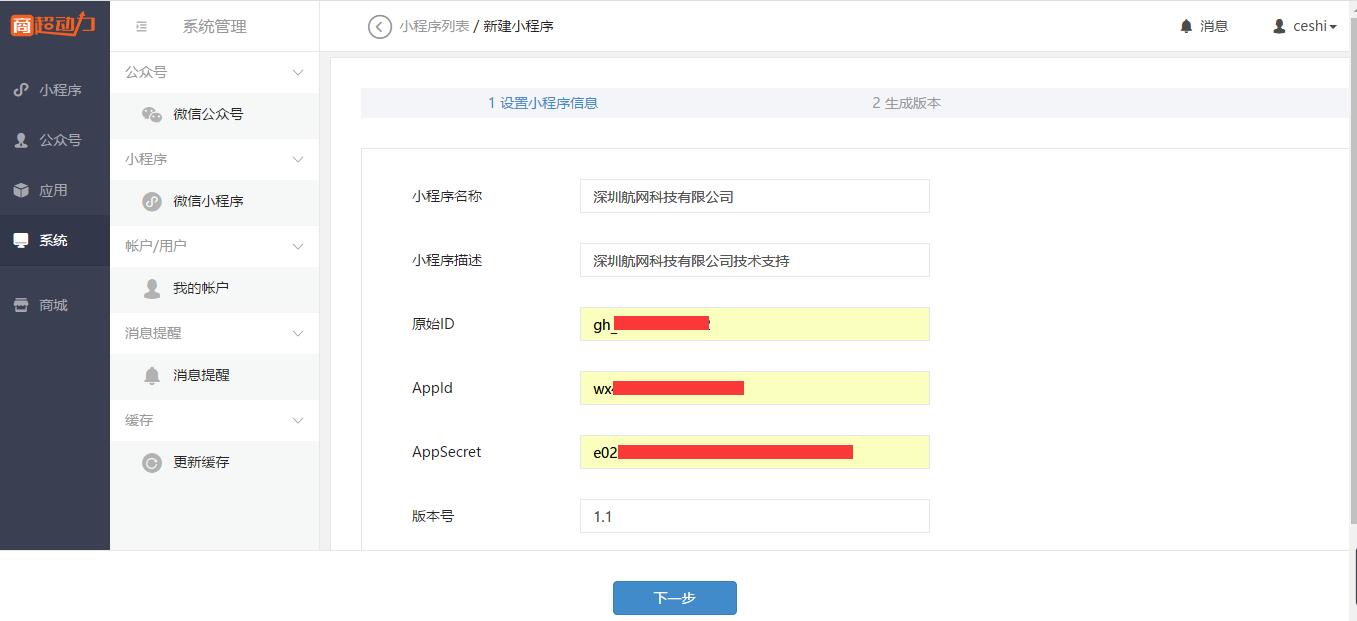Click the bell icon beside 消息提醒 submenu
The image size is (1357, 621).
(x=152, y=375)
